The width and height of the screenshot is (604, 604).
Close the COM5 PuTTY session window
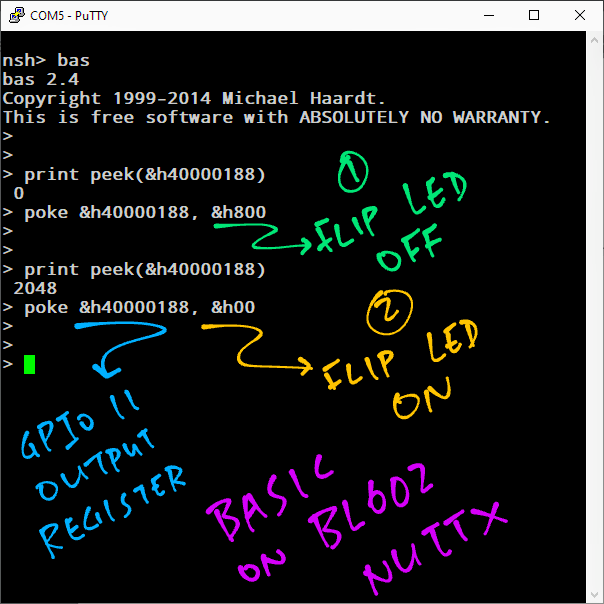coord(581,16)
